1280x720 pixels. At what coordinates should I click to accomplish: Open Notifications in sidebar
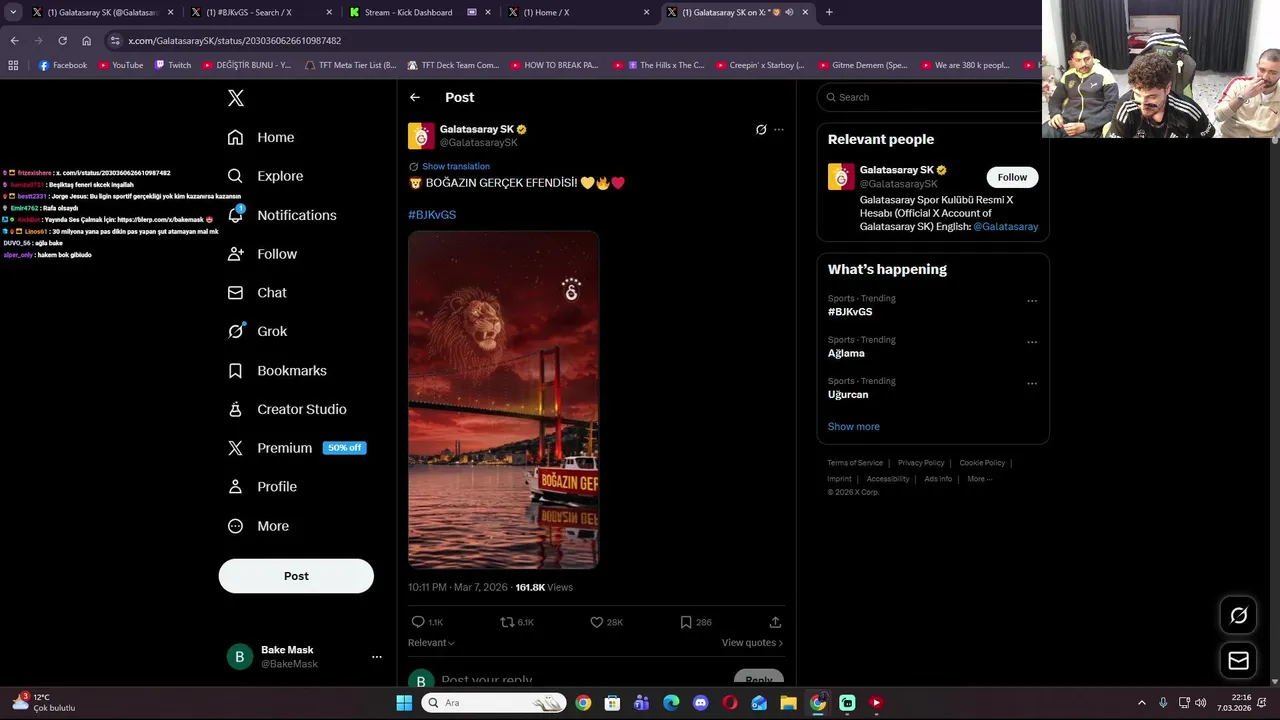point(282,215)
